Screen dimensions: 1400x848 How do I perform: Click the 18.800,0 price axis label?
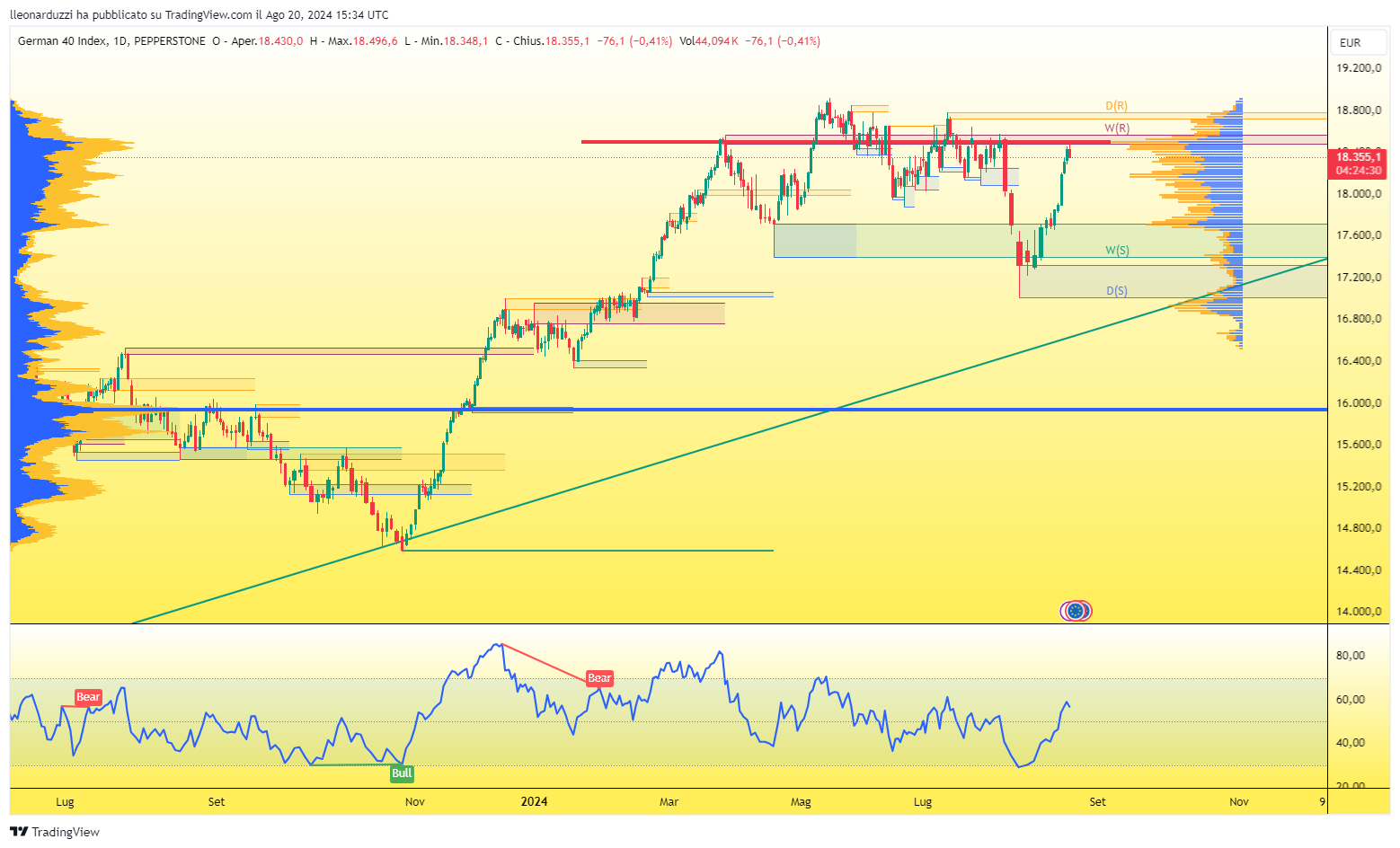coord(1358,110)
